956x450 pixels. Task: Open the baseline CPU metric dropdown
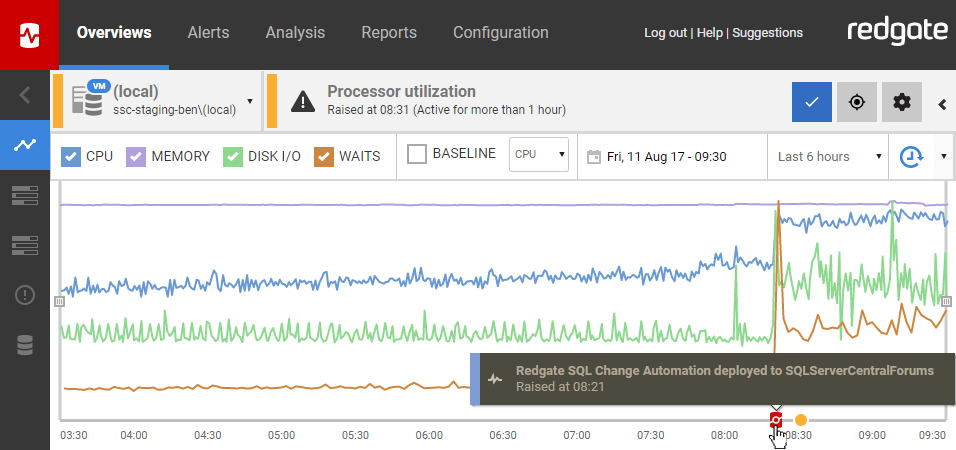[x=539, y=154]
